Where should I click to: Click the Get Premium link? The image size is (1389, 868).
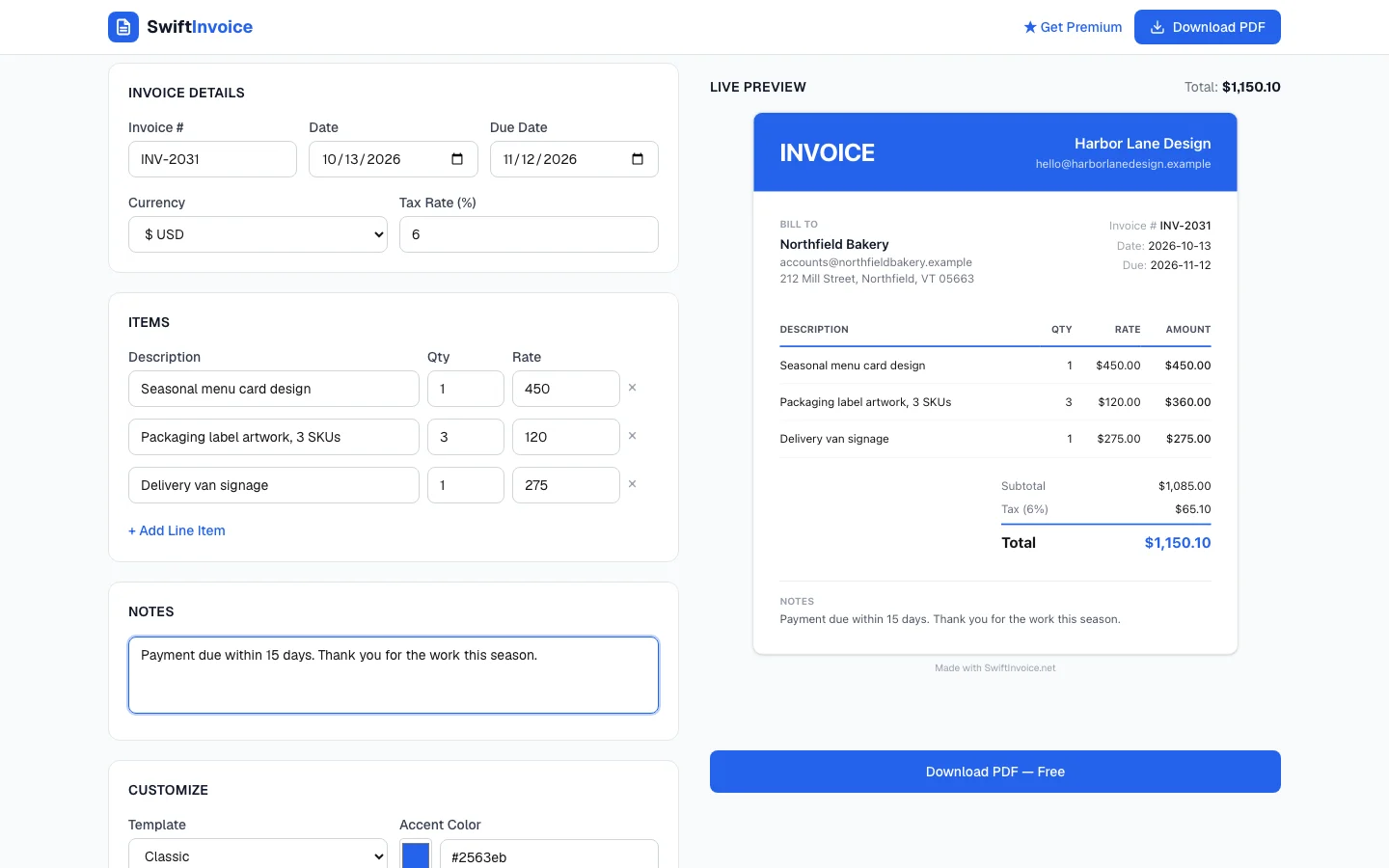pyautogui.click(x=1073, y=27)
